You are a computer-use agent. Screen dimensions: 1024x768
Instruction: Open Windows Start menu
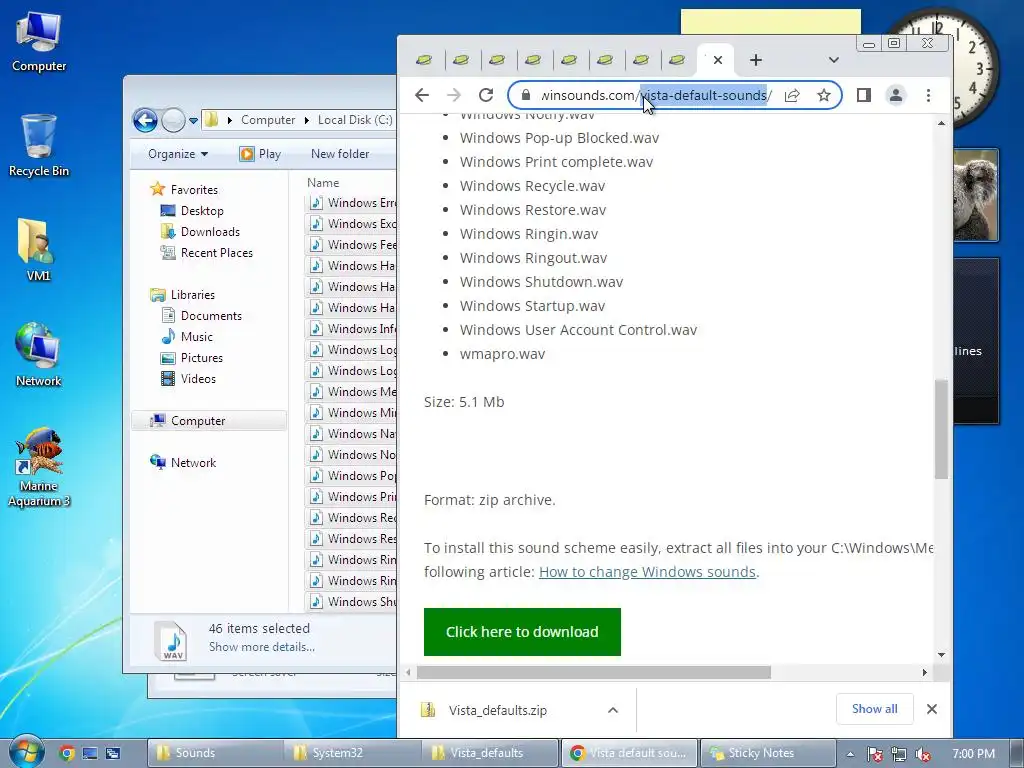(26, 752)
